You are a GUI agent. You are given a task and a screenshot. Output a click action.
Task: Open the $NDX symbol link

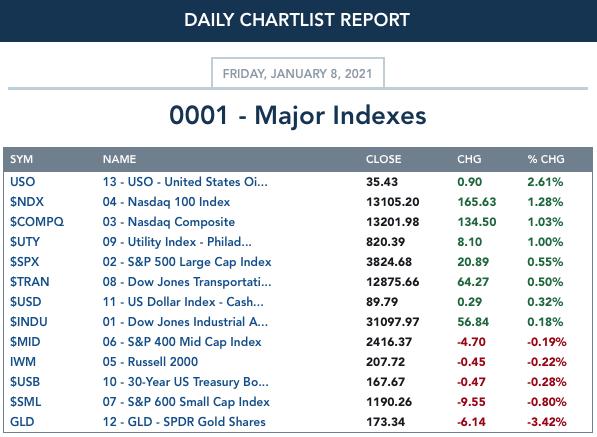(x=27, y=202)
